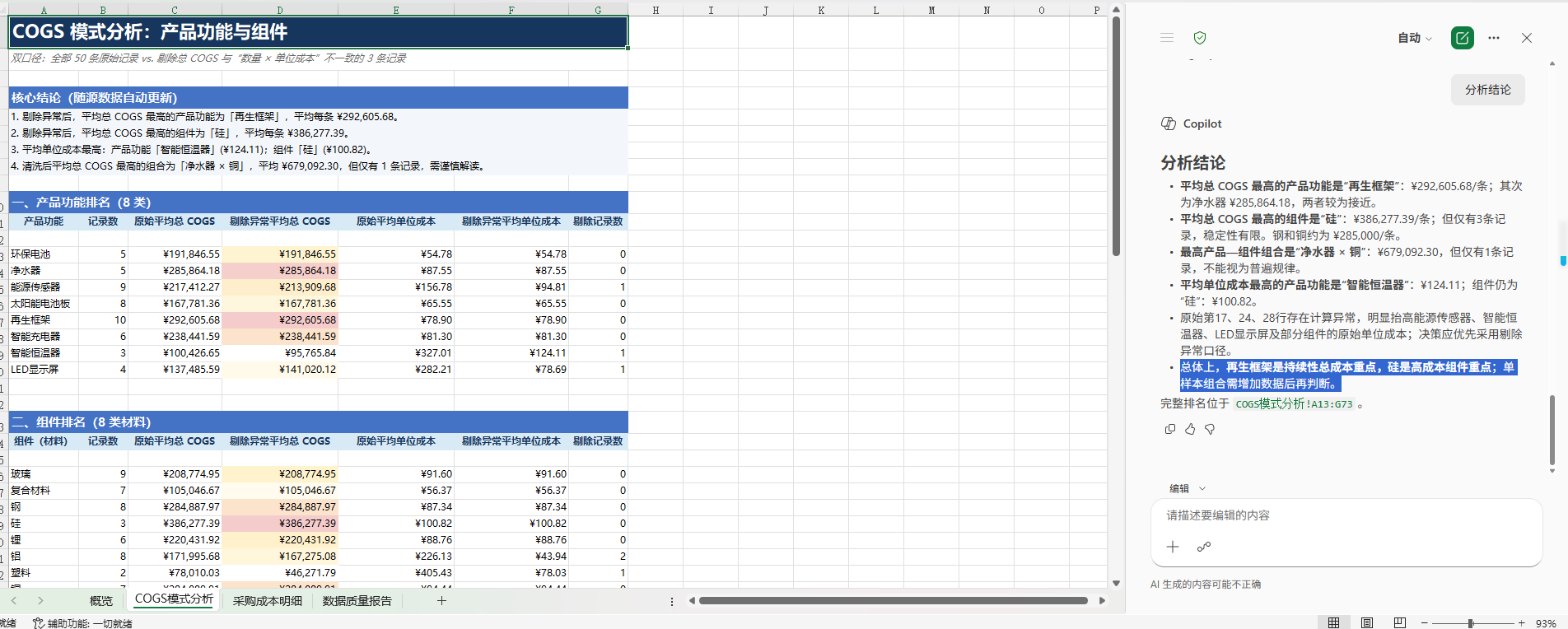The height and width of the screenshot is (629, 1568).
Task: Give thumbs down to Copilot response
Action: pos(1210,429)
